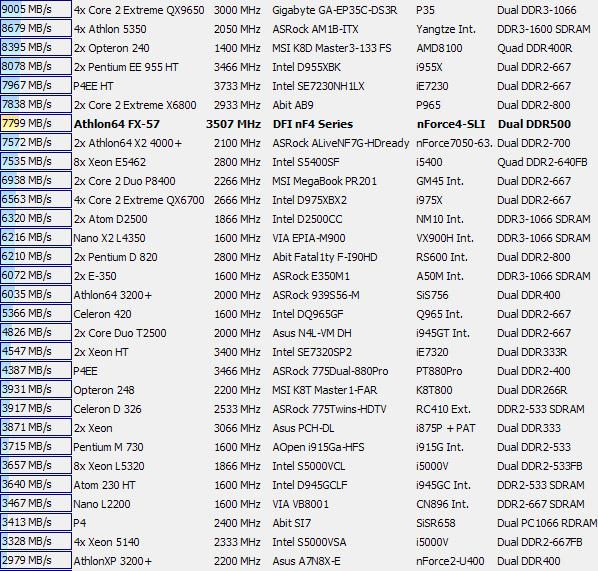The height and width of the screenshot is (571, 598).
Task: Click the Dual DDR500 memory cell
Action: 534,124
